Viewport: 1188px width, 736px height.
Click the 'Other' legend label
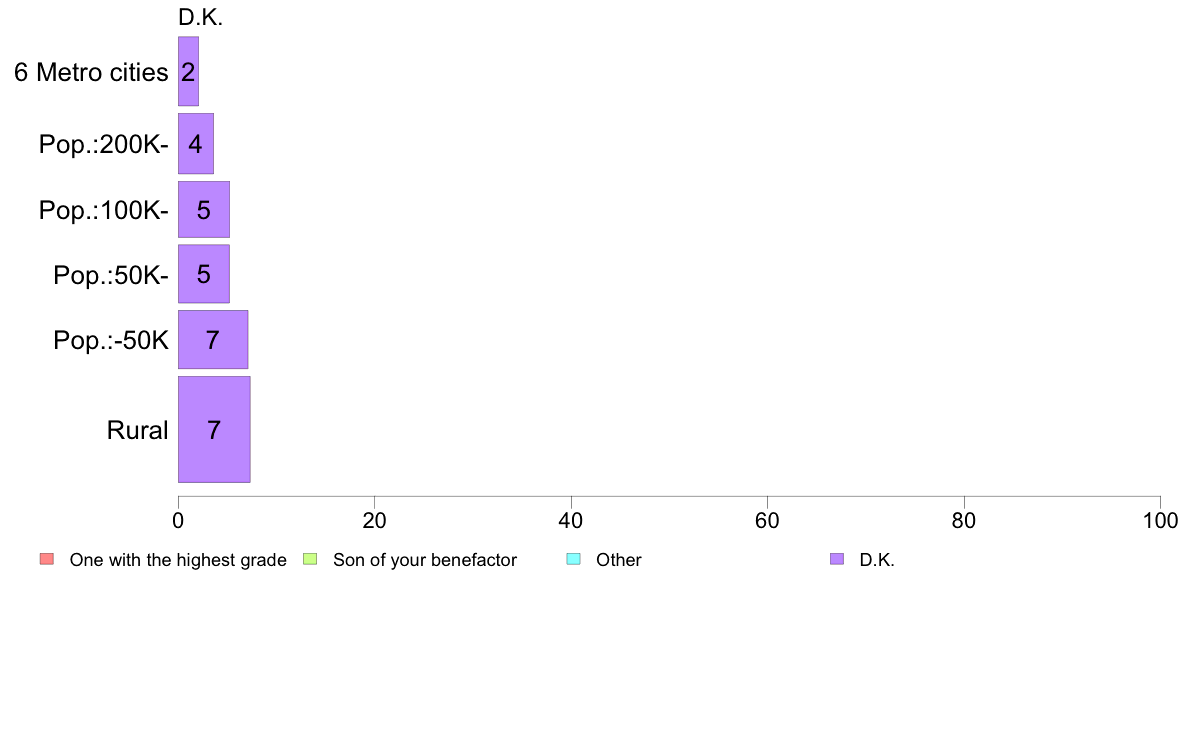pos(619,560)
